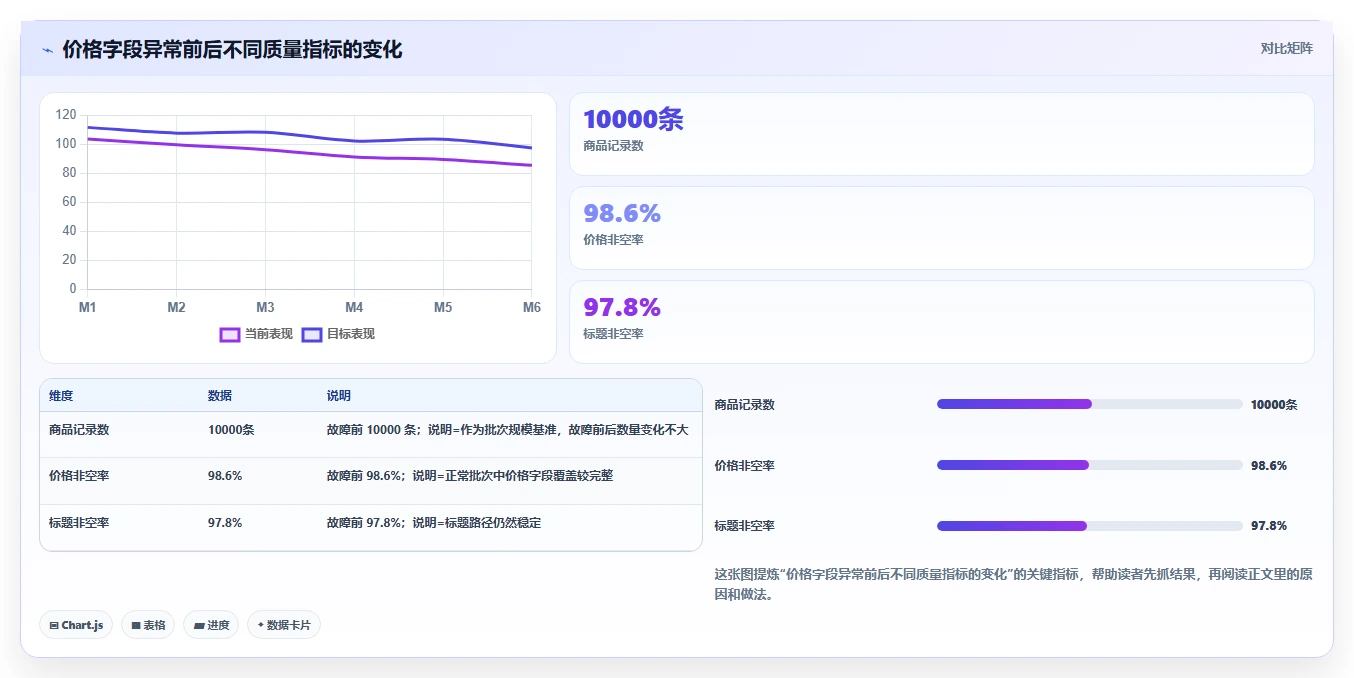Click the M4 axis label
Screen dimensions: 1354x678
[x=354, y=307]
